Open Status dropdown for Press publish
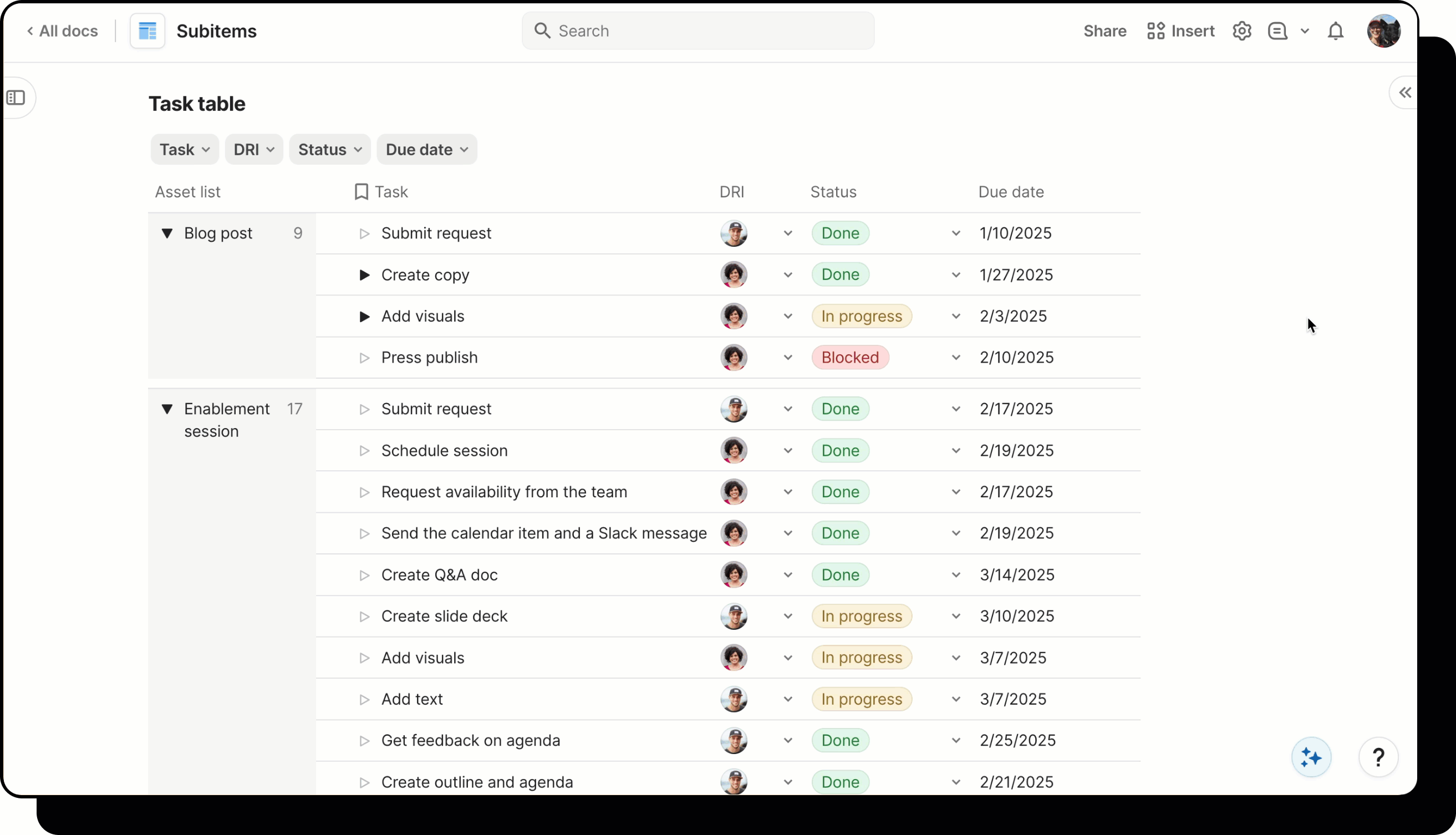The height and width of the screenshot is (835, 1456). (x=955, y=358)
